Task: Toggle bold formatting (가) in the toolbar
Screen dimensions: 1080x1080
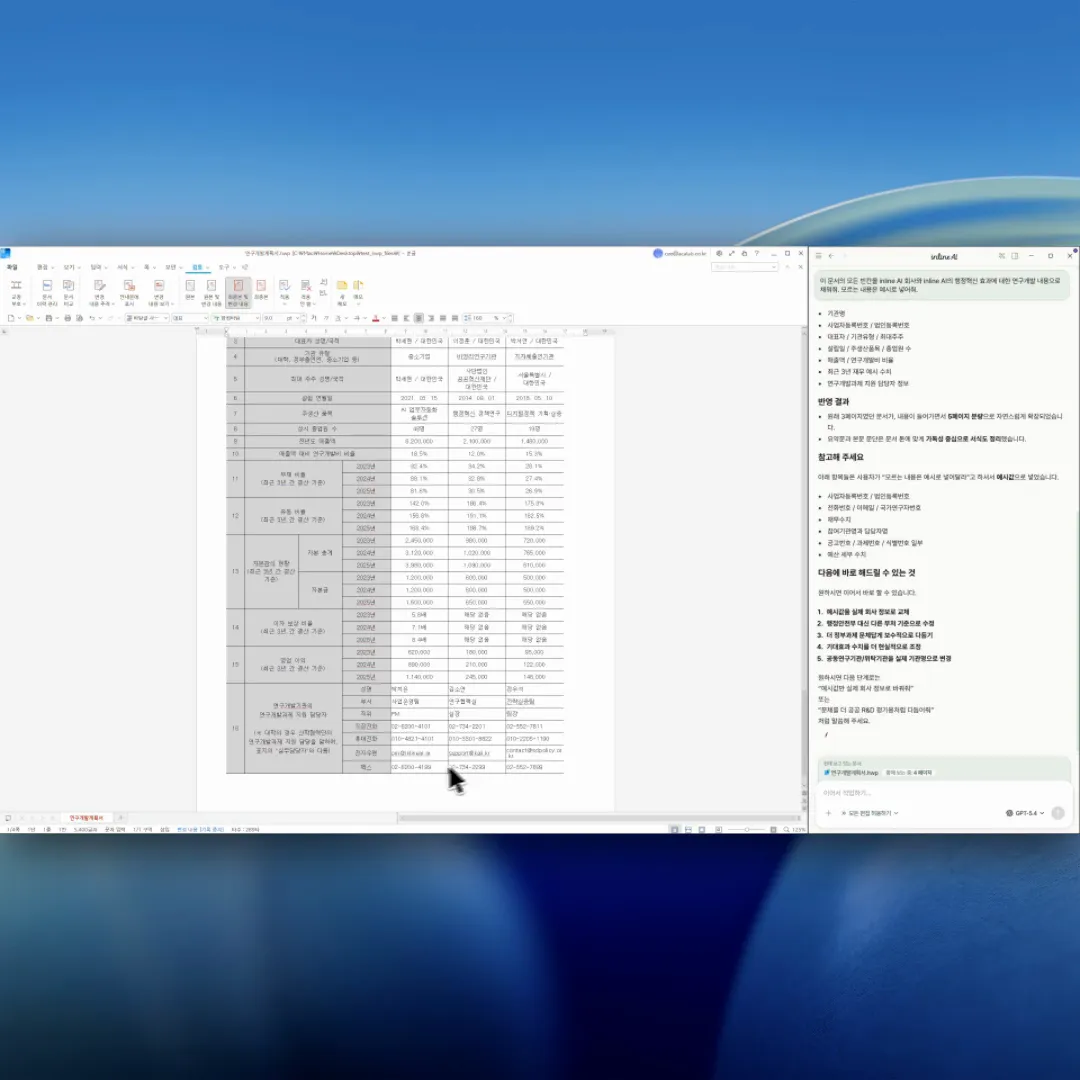Action: coord(313,318)
